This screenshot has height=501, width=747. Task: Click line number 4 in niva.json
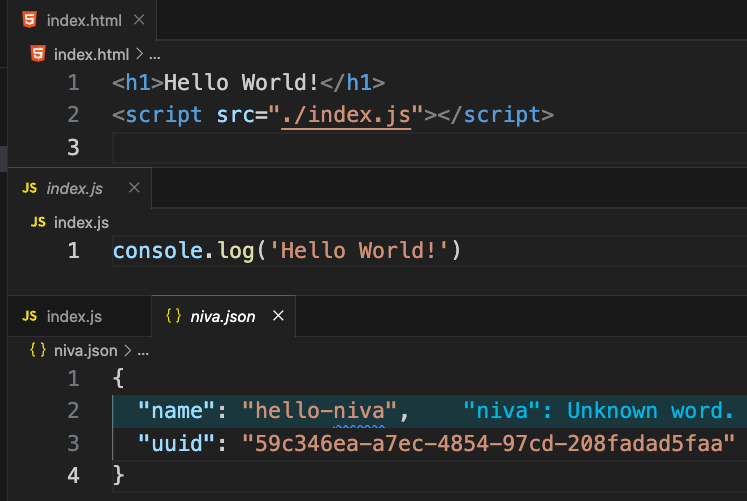point(73,476)
